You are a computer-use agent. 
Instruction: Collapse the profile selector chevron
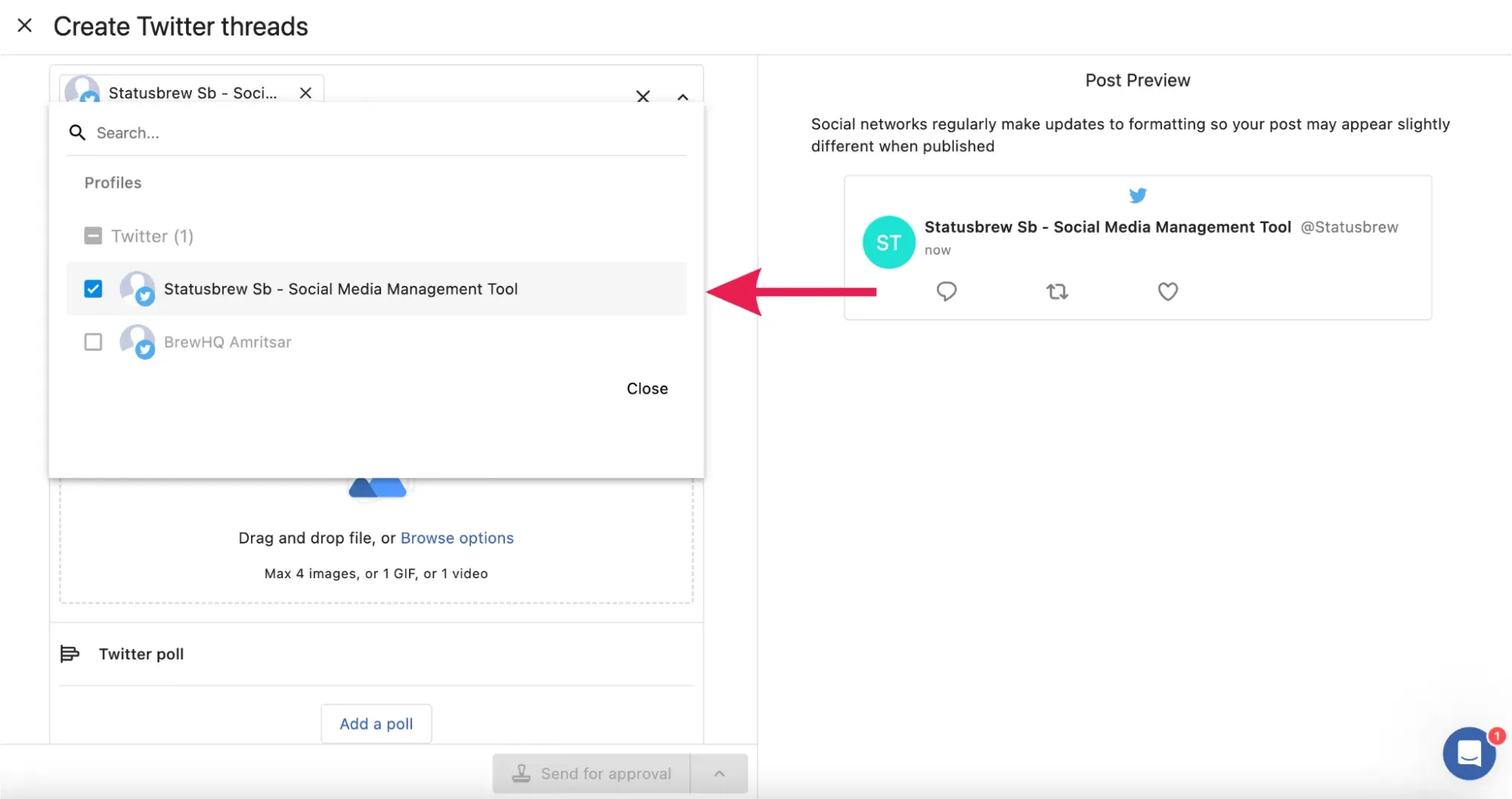tap(683, 97)
